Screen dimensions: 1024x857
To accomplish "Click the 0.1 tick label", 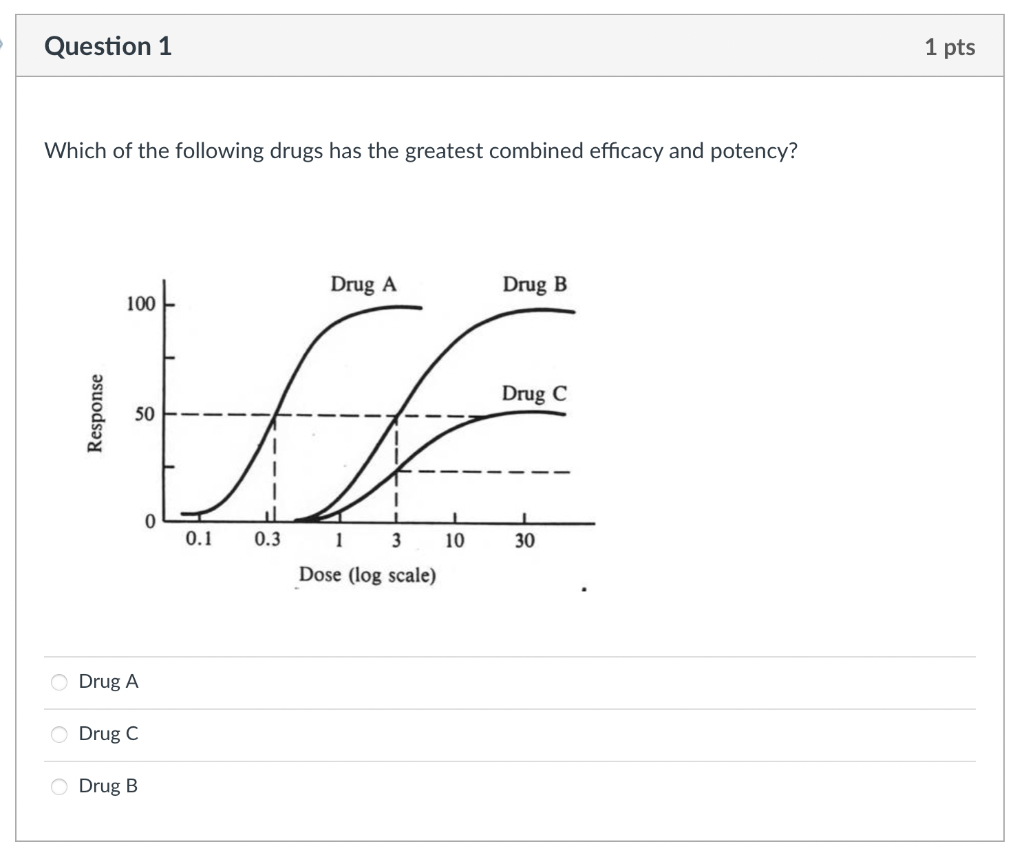I will pos(198,539).
